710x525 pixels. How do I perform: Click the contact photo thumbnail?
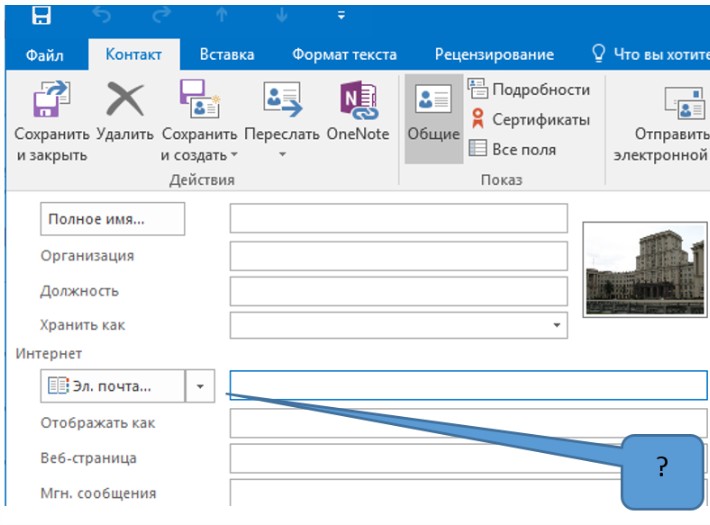(x=646, y=270)
